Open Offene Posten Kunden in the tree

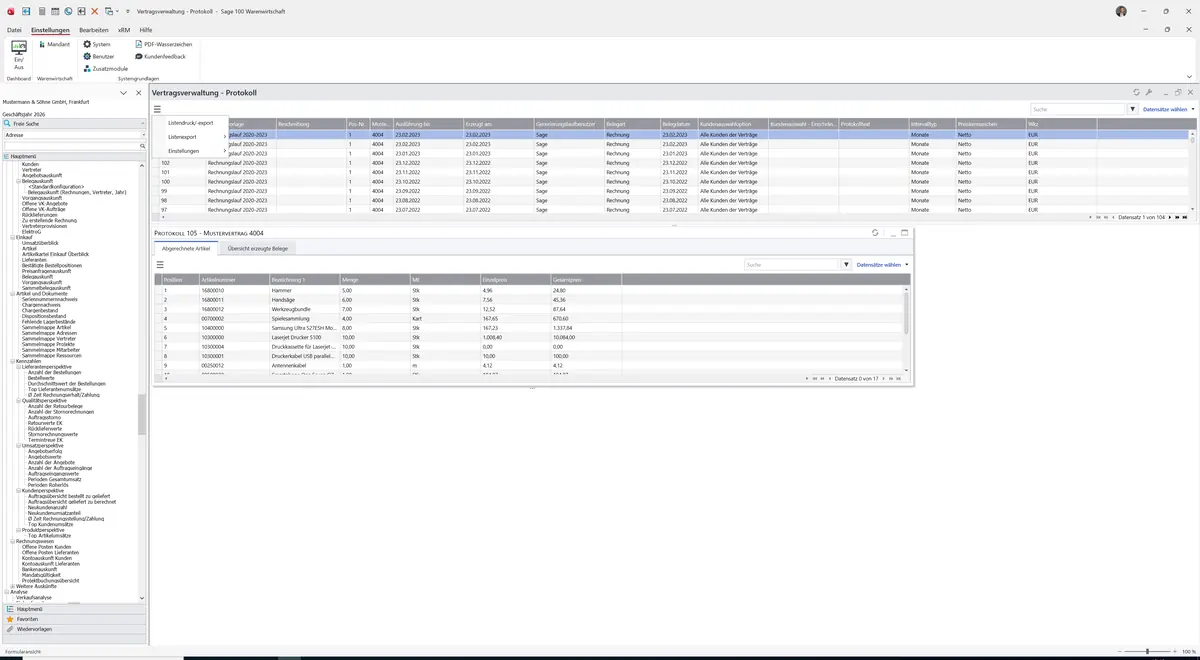(x=44, y=546)
